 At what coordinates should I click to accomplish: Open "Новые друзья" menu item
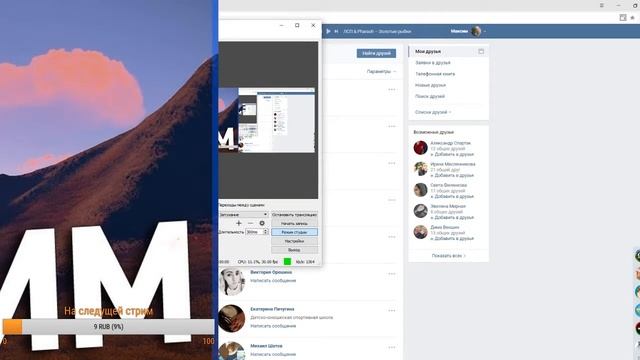click(430, 85)
